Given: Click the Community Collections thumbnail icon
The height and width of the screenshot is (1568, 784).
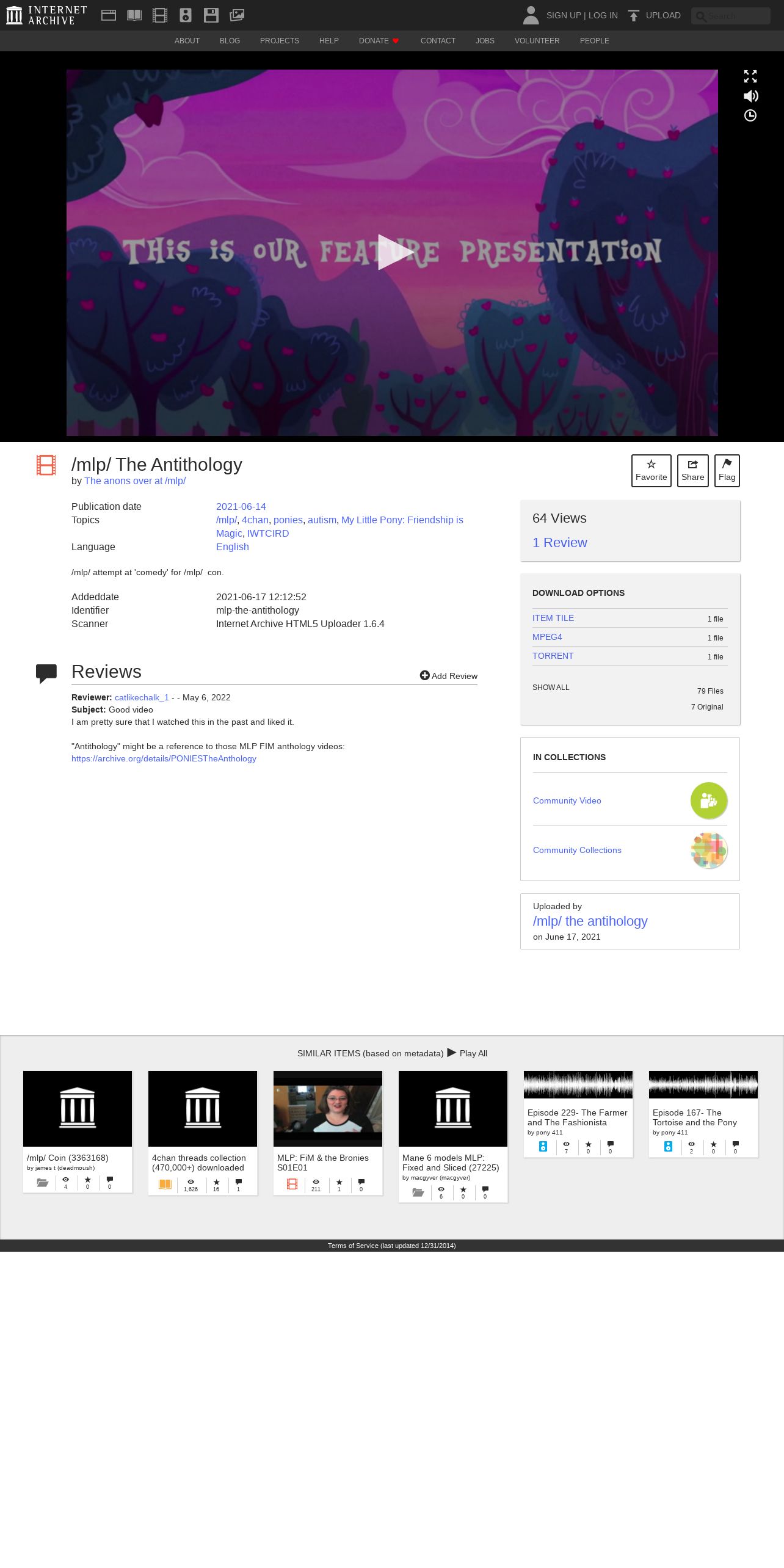Looking at the screenshot, I should tap(709, 850).
